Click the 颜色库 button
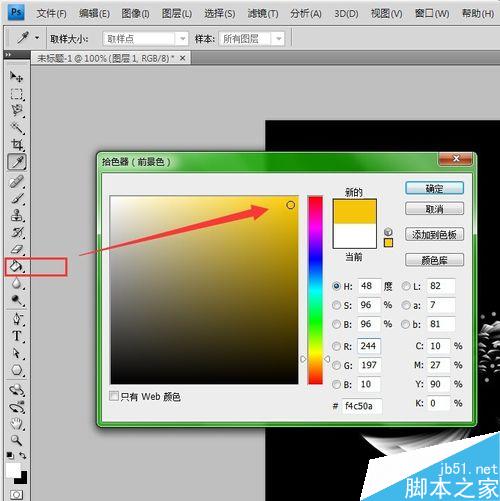The image size is (500, 501). pyautogui.click(x=434, y=260)
